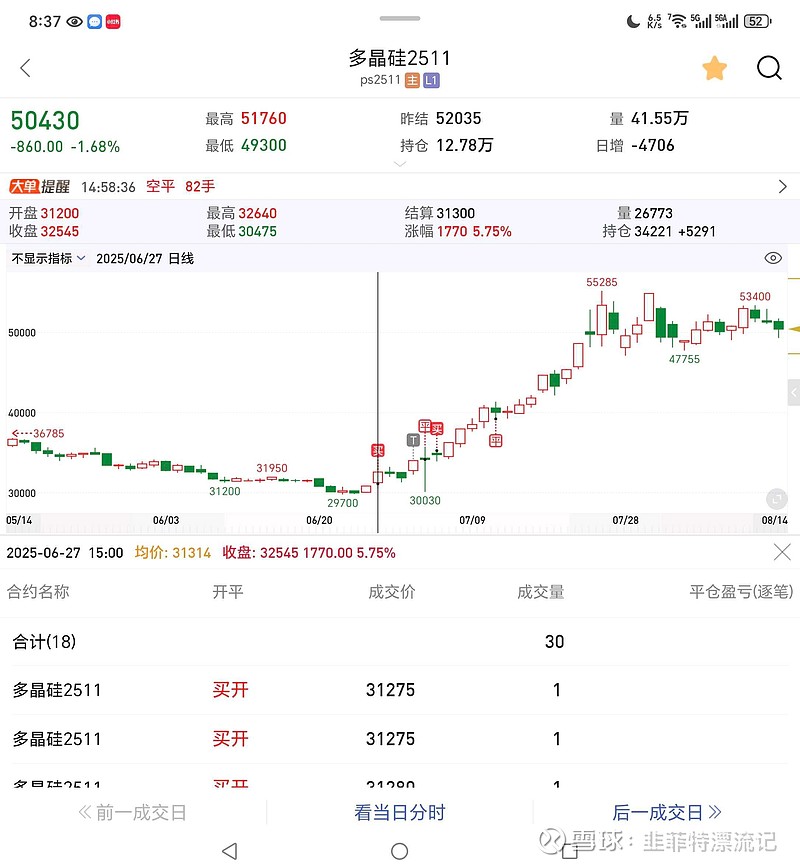The height and width of the screenshot is (866, 800).
Task: Close the trade detail panel
Action: pos(782,552)
